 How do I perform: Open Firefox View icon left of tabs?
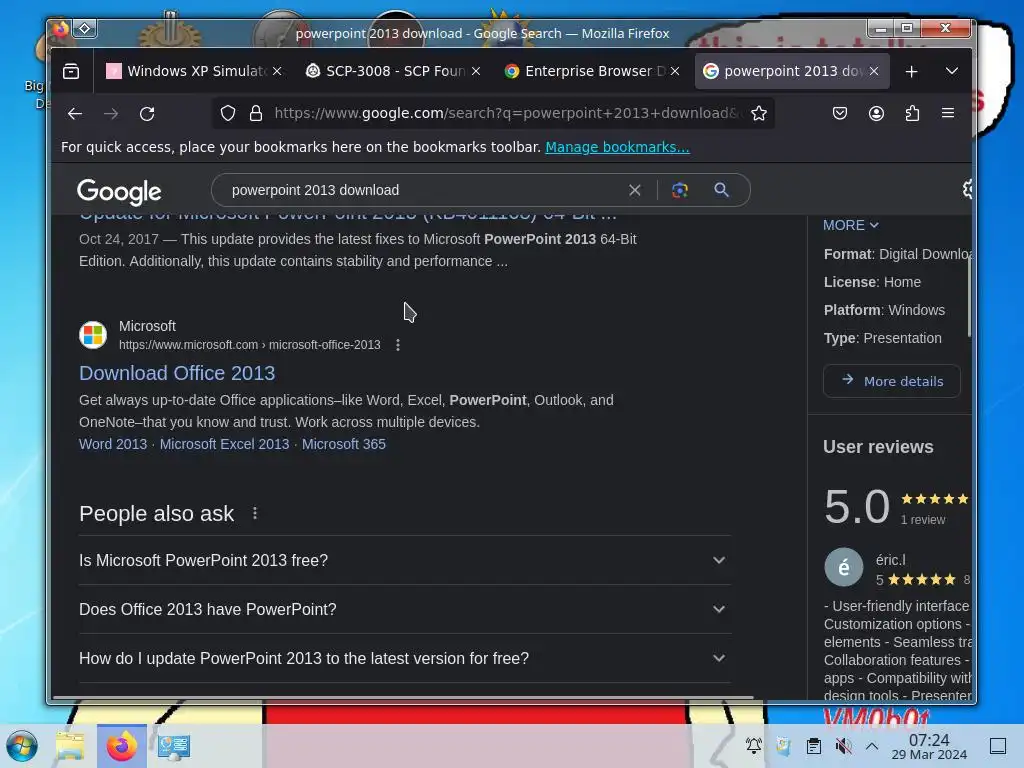pyautogui.click(x=71, y=71)
